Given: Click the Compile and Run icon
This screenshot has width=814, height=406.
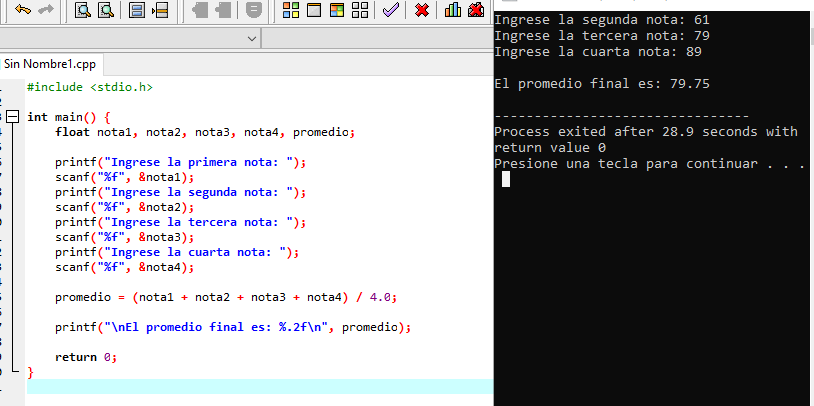Looking at the screenshot, I should pos(337,10).
